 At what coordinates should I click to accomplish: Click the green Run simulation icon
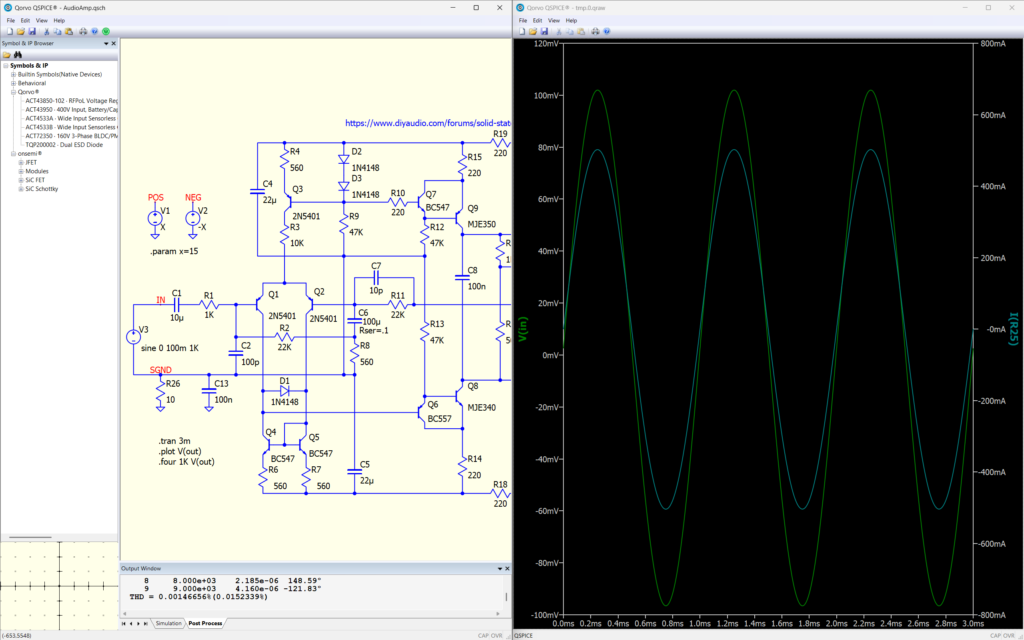click(104, 31)
